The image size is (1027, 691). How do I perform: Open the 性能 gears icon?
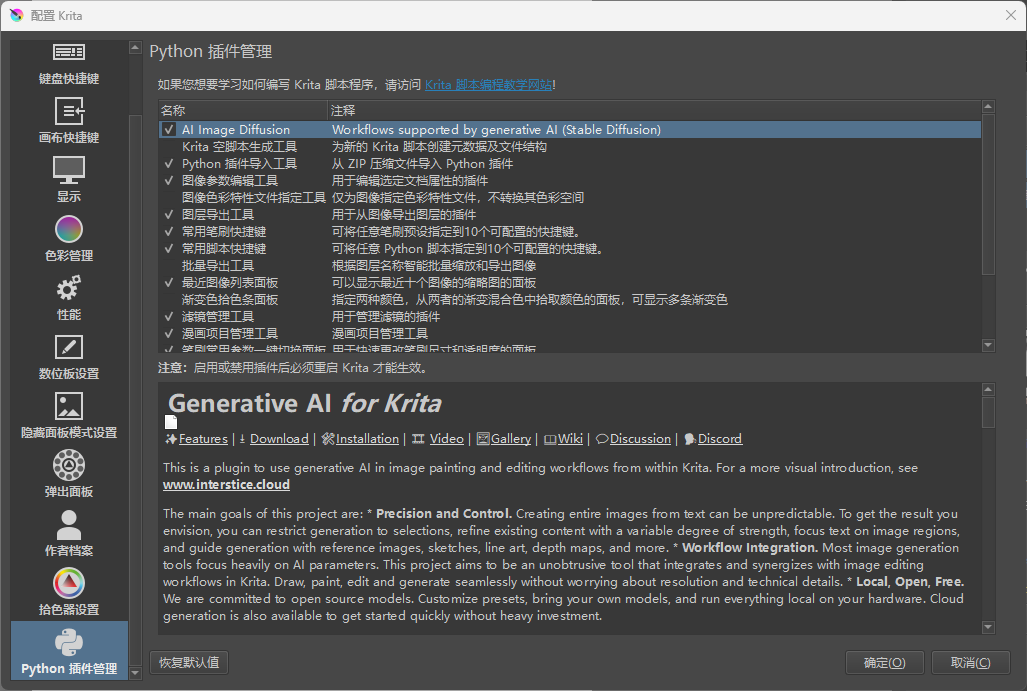pos(69,288)
